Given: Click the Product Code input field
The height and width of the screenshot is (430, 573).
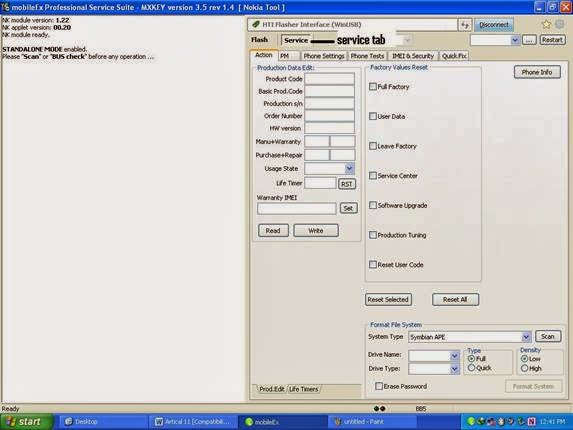Looking at the screenshot, I should [329, 79].
